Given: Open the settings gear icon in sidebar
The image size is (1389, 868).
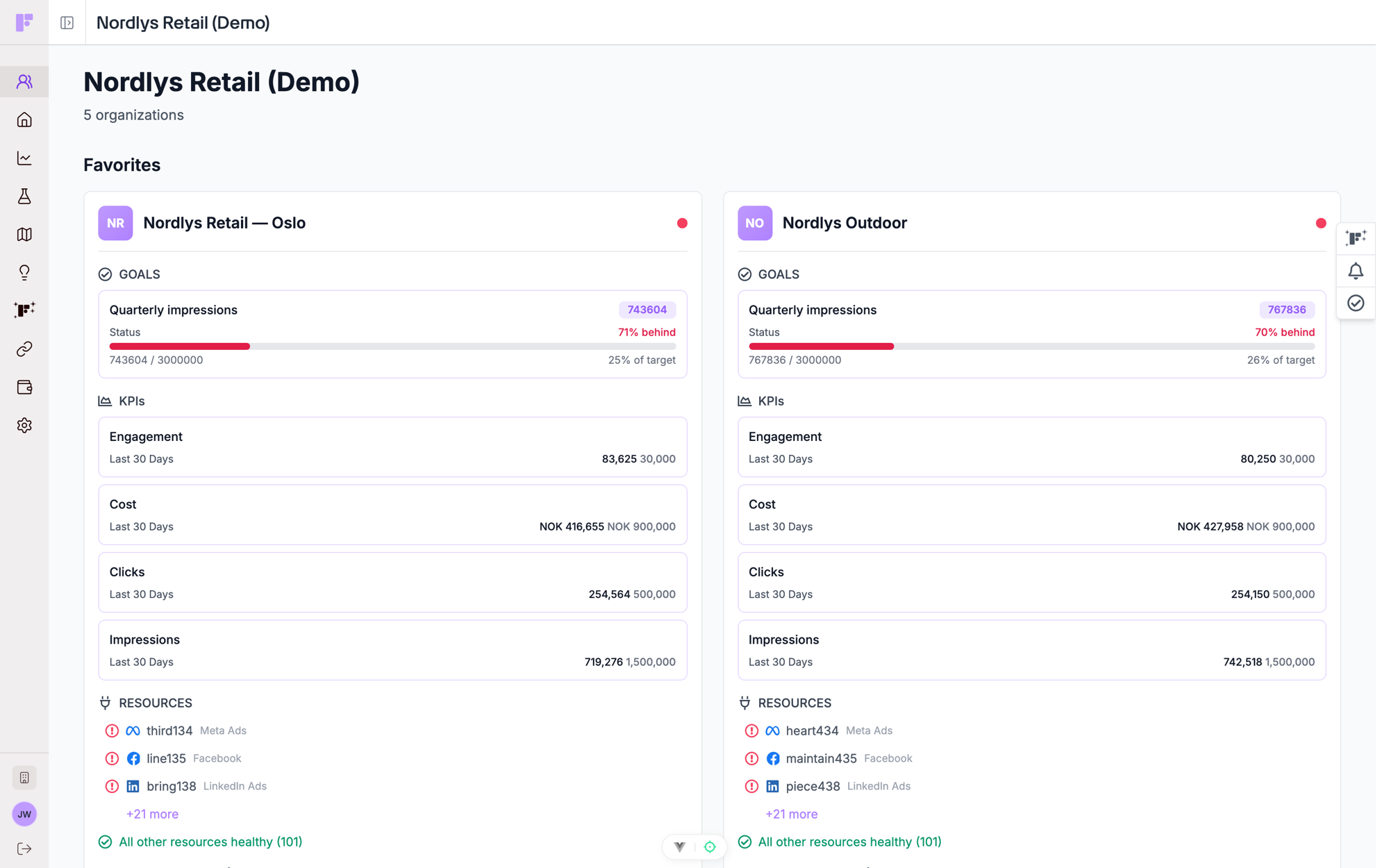Looking at the screenshot, I should click(x=24, y=425).
